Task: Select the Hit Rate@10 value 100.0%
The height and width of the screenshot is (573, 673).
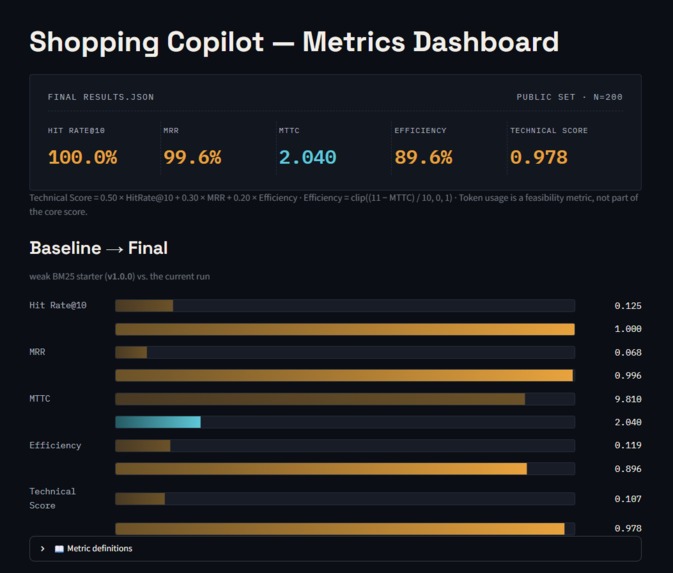Action: 82,157
